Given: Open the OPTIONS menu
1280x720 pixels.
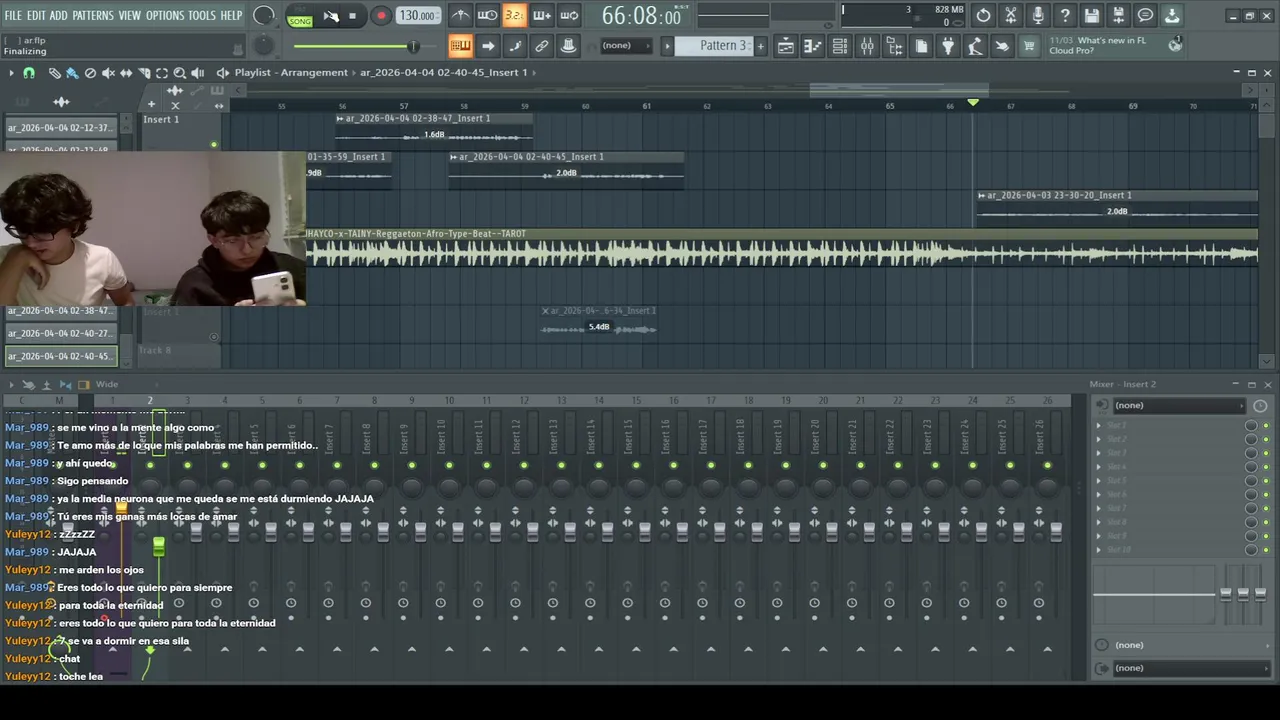Looking at the screenshot, I should (x=165, y=15).
